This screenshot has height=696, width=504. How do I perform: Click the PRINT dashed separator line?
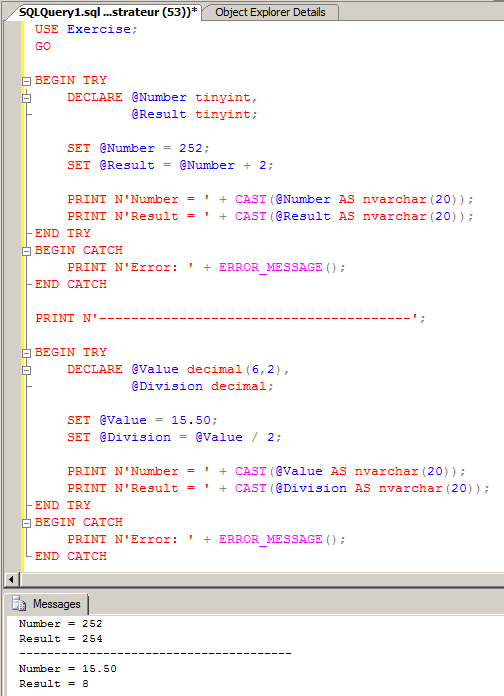(x=230, y=318)
